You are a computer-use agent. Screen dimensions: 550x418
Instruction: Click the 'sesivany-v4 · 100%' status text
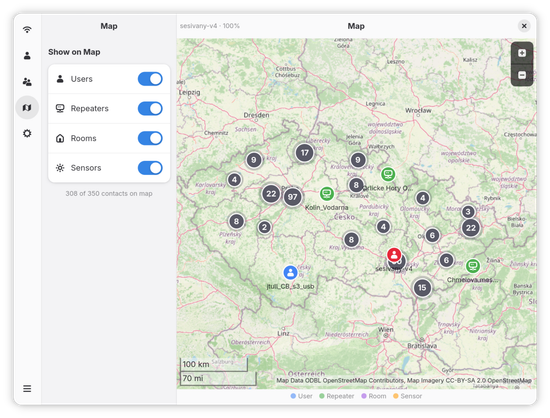tap(210, 26)
